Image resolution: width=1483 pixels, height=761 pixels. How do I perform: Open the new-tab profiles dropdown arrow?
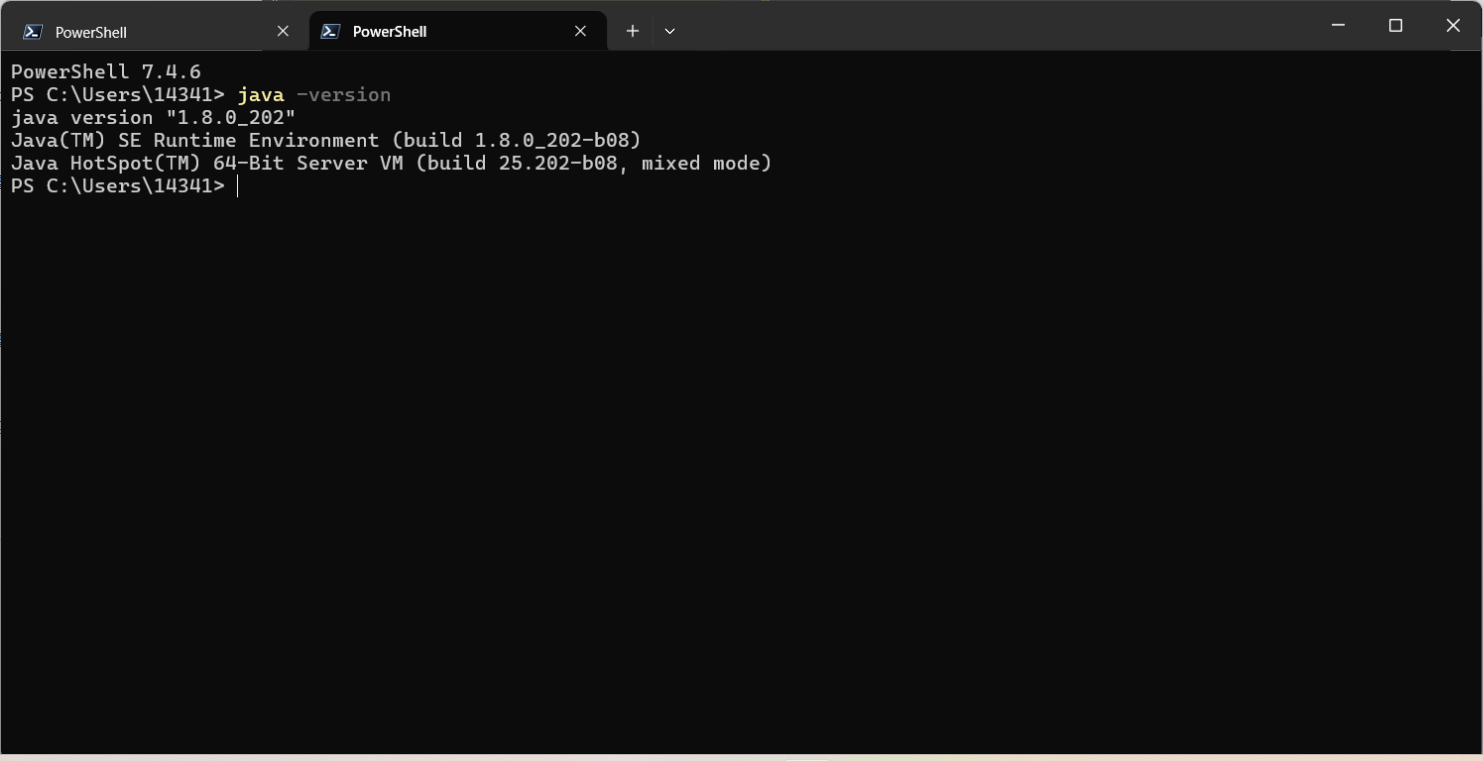coord(670,32)
